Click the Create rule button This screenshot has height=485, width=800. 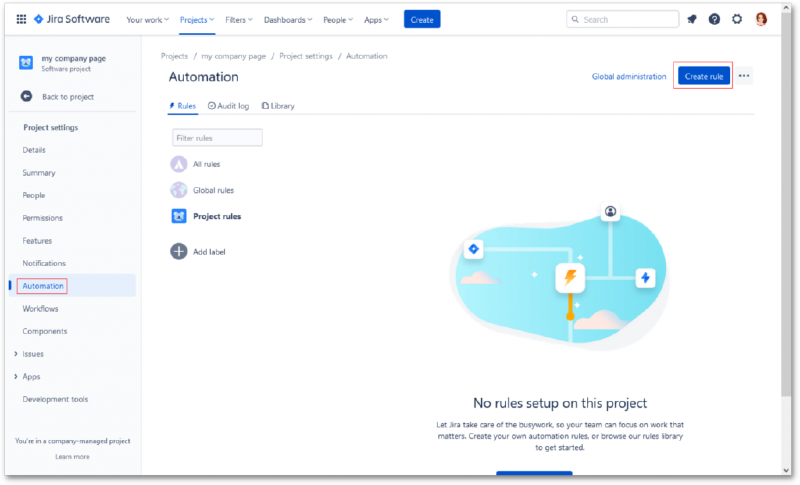pyautogui.click(x=704, y=76)
